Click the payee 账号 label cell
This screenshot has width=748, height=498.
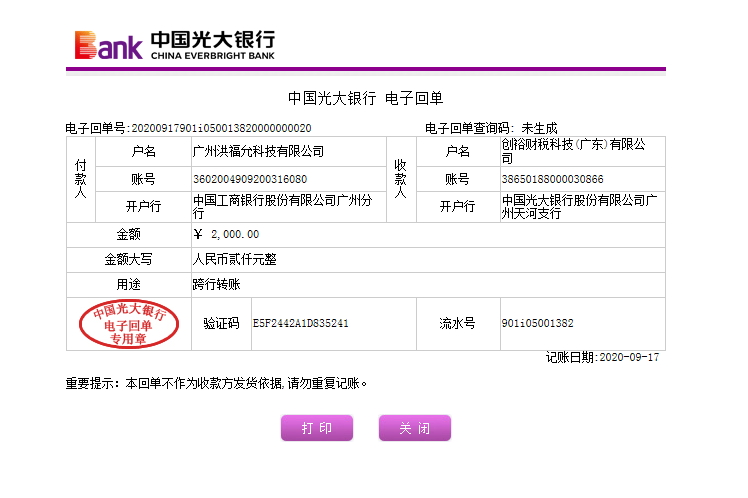point(458,179)
